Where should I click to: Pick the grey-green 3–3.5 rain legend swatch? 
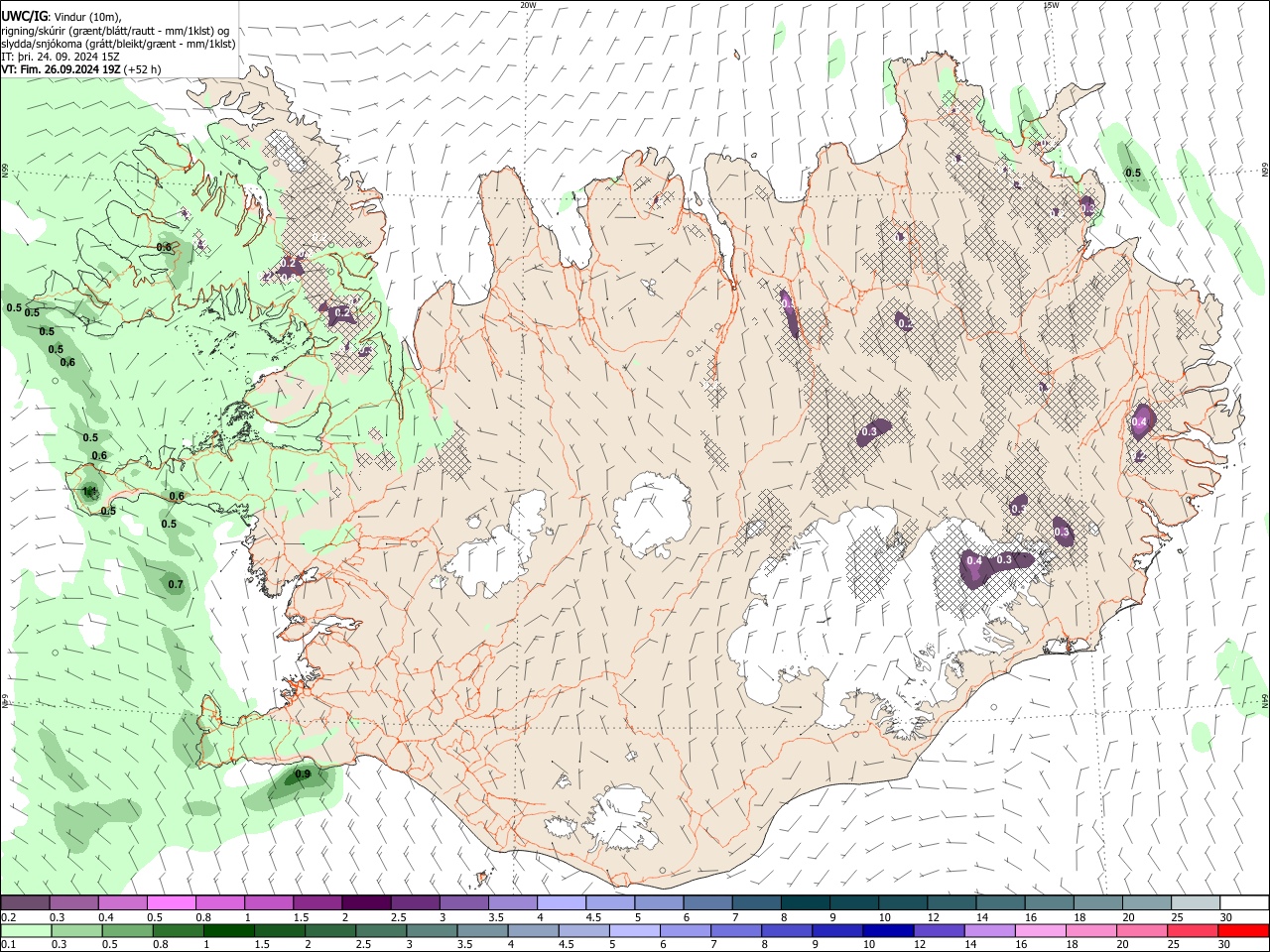pyautogui.click(x=433, y=931)
